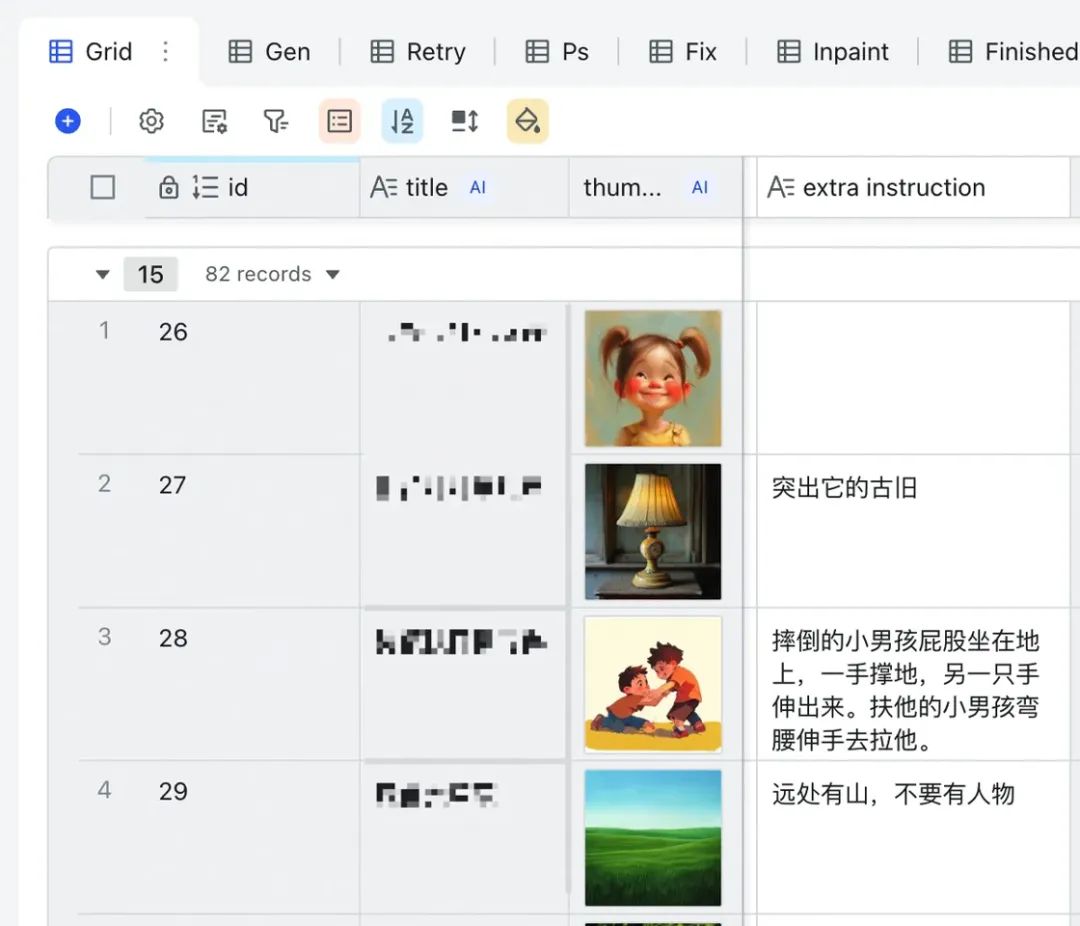Open the A-Z sort icon
1080x926 pixels.
(402, 121)
